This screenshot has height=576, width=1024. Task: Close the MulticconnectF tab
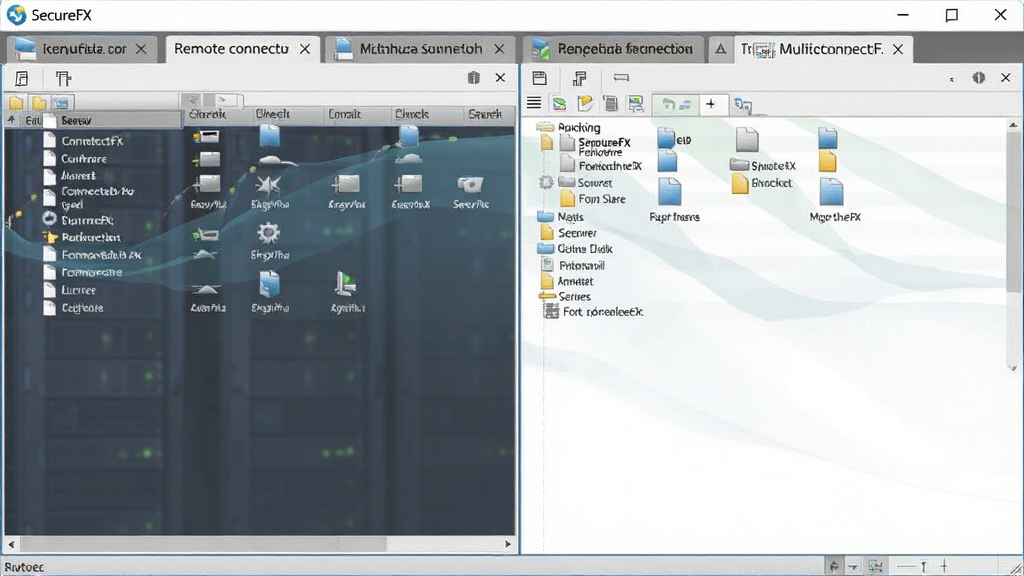coord(898,49)
